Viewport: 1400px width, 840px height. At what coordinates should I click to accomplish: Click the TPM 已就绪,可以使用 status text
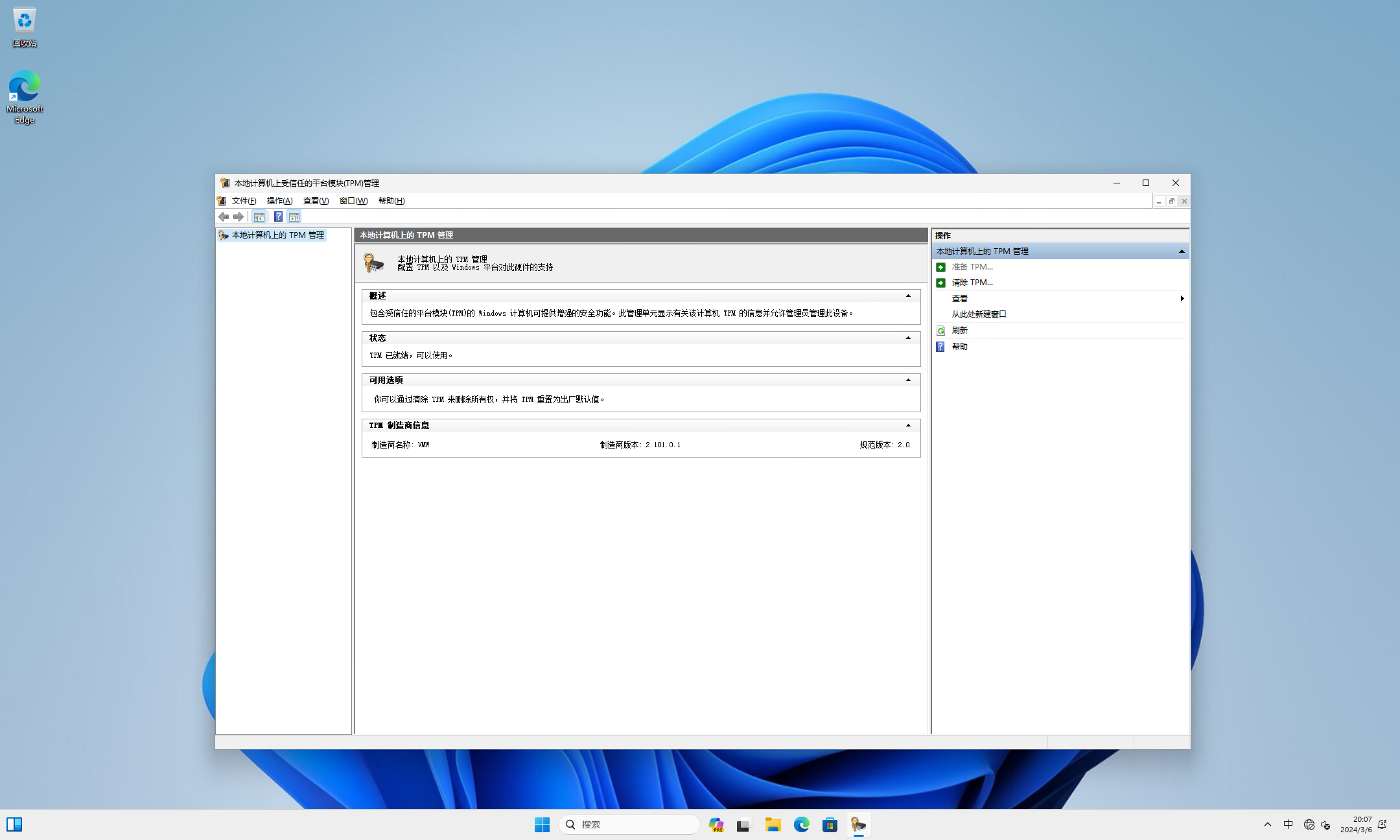pyautogui.click(x=411, y=356)
